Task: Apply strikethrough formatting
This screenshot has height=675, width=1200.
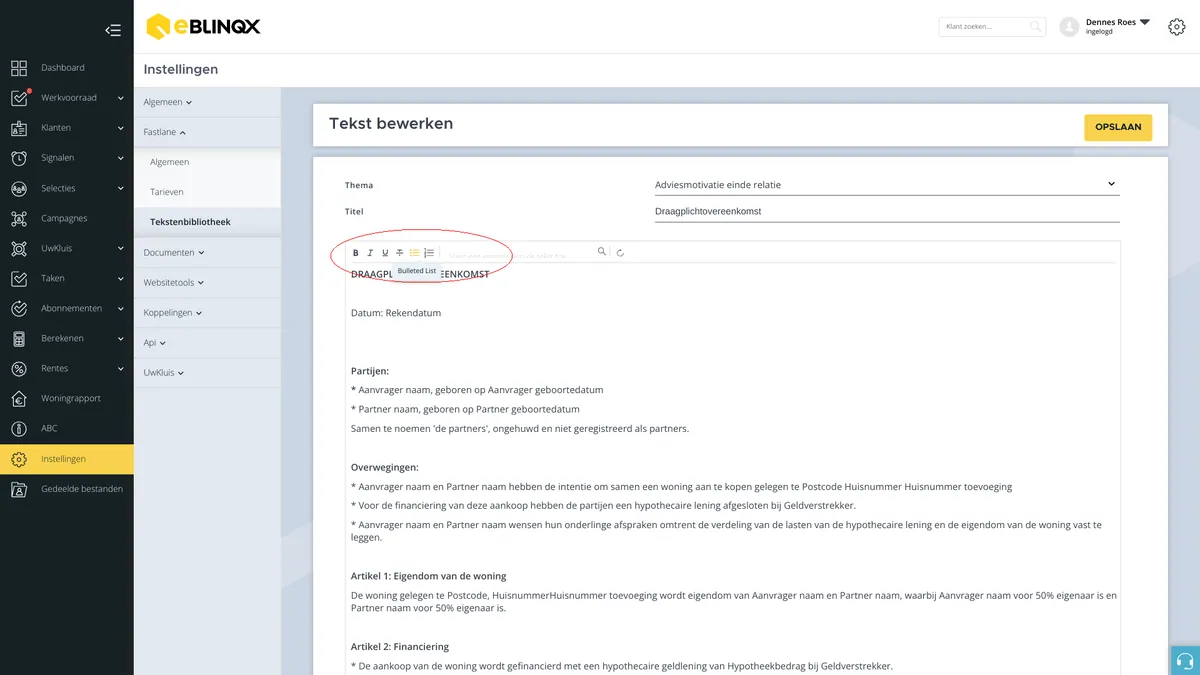Action: (400, 253)
